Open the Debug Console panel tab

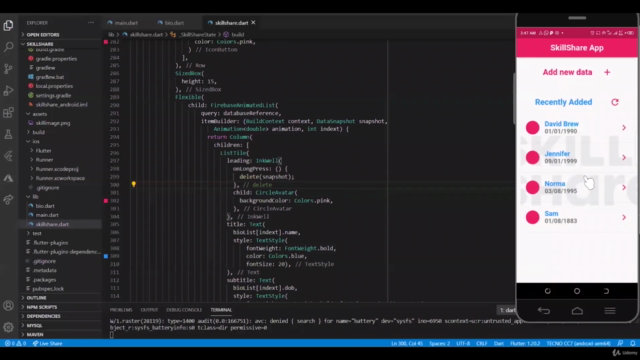[184, 310]
